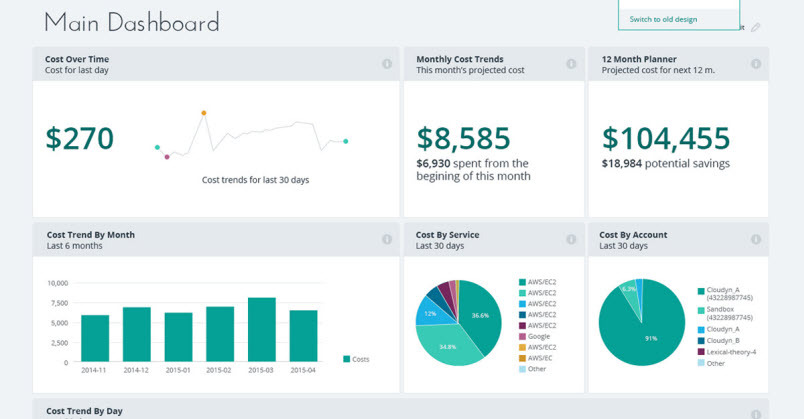Click the Cost Trend By Day panel header
804x419 pixels.
coord(83,411)
